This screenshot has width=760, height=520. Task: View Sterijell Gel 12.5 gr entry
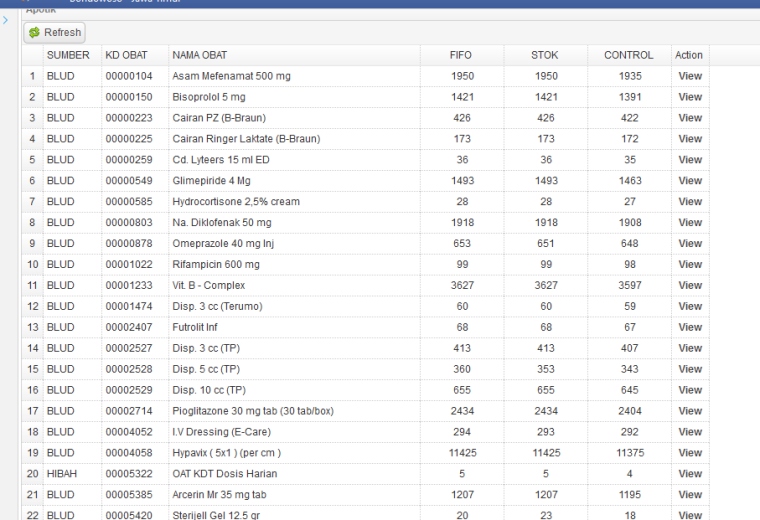pos(690,515)
